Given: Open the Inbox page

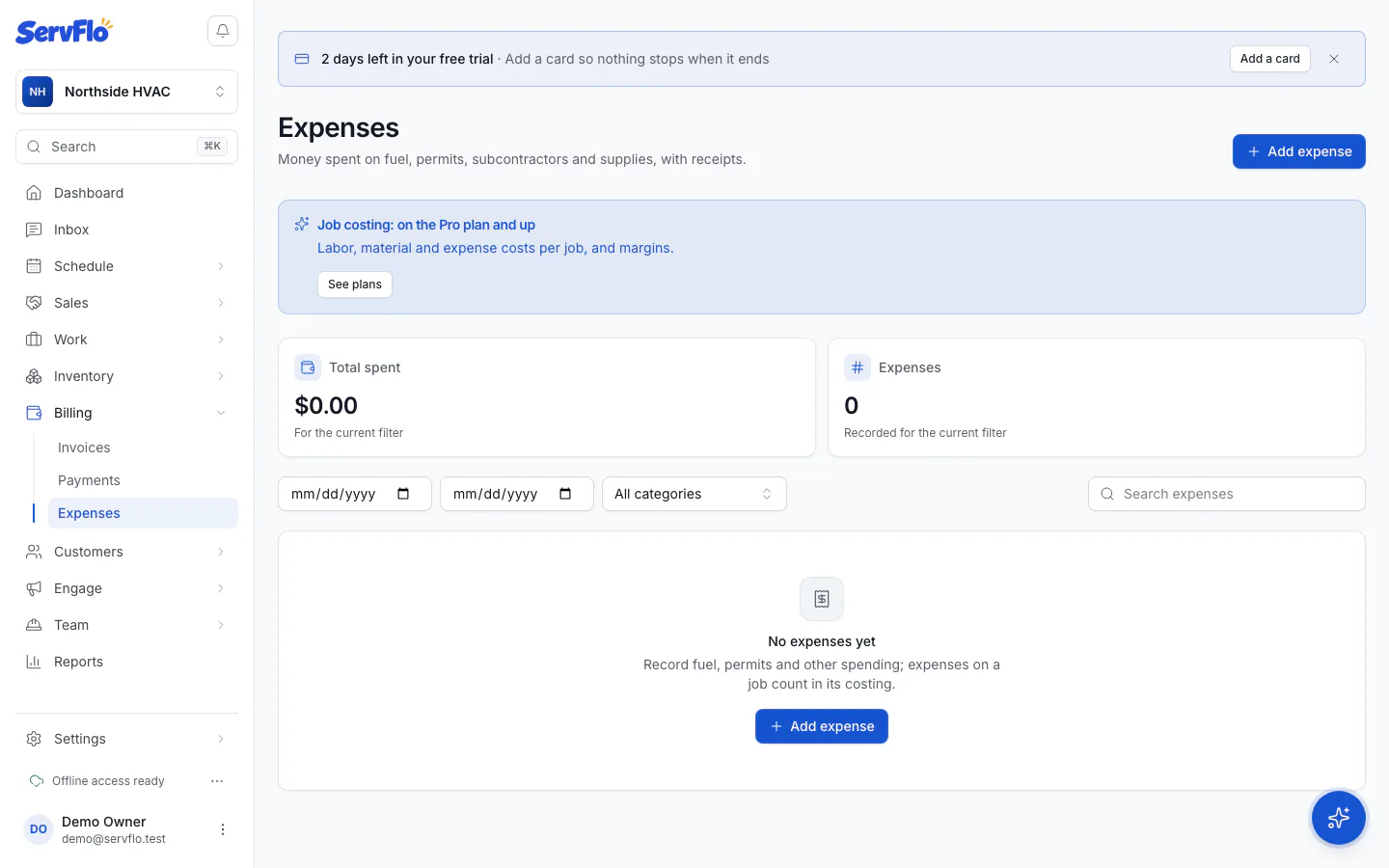Looking at the screenshot, I should tap(126, 230).
